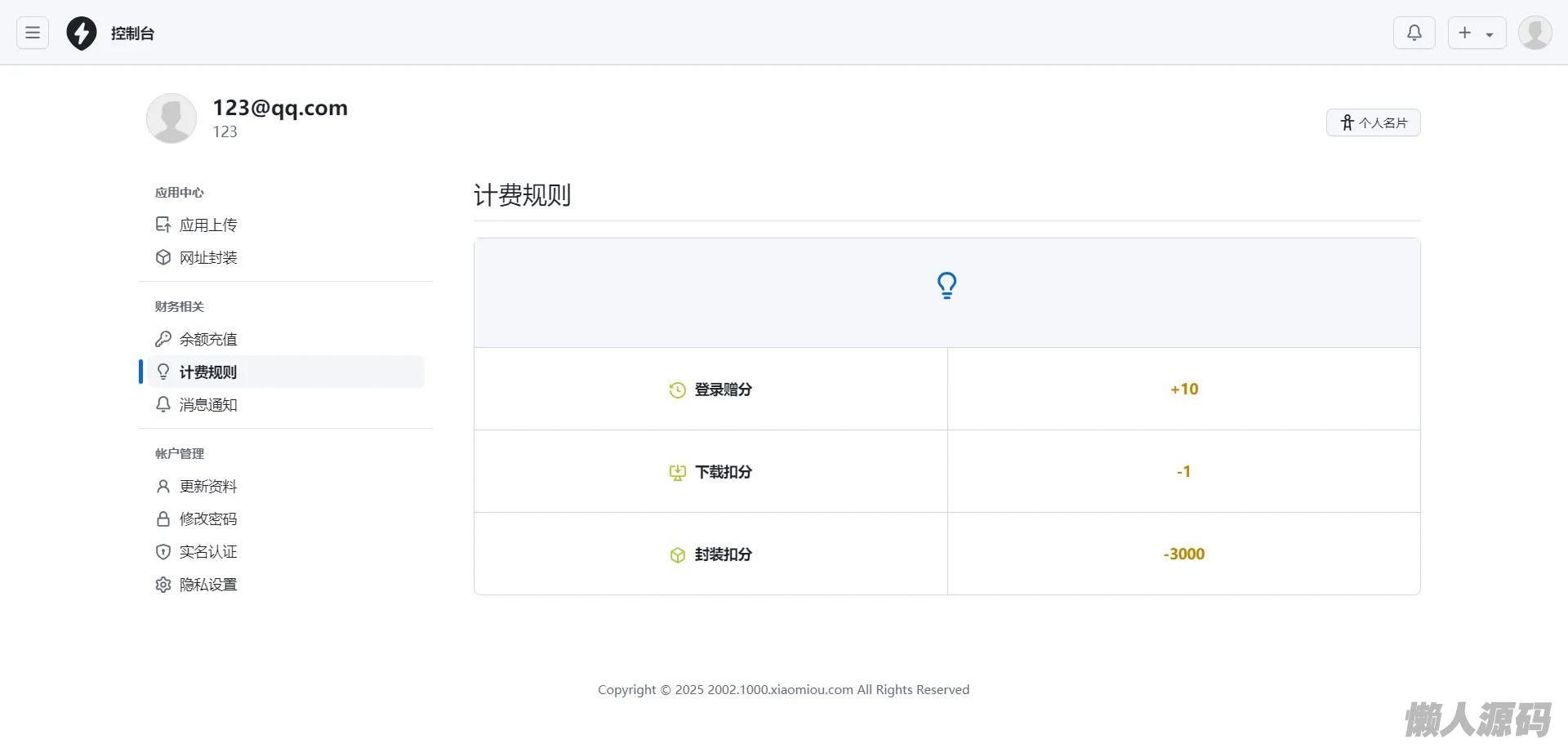This screenshot has height=748, width=1568.
Task: Click the 登录赠分 clock icon
Action: 677,390
